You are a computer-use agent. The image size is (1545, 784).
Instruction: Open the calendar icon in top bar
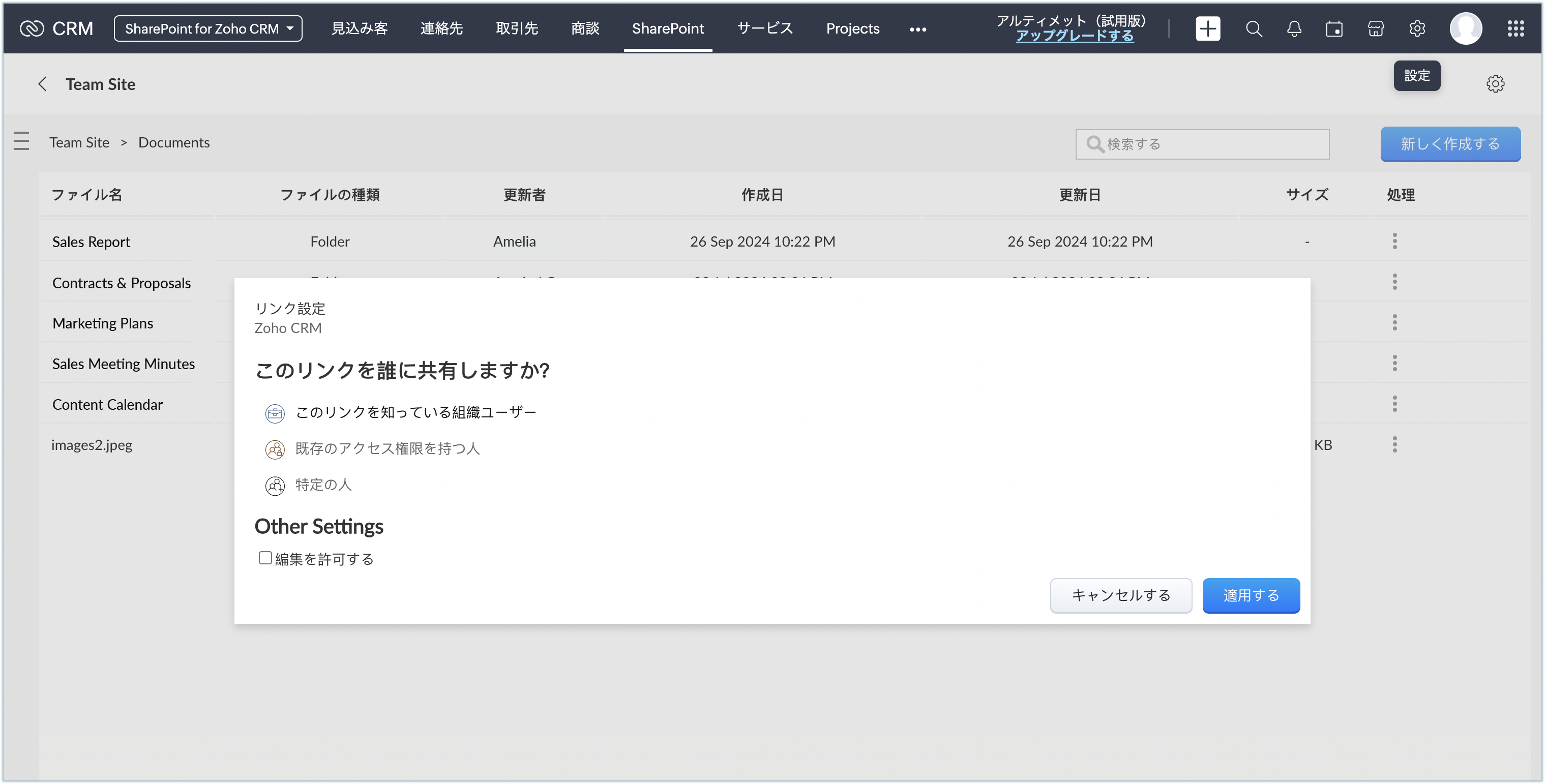(x=1334, y=29)
